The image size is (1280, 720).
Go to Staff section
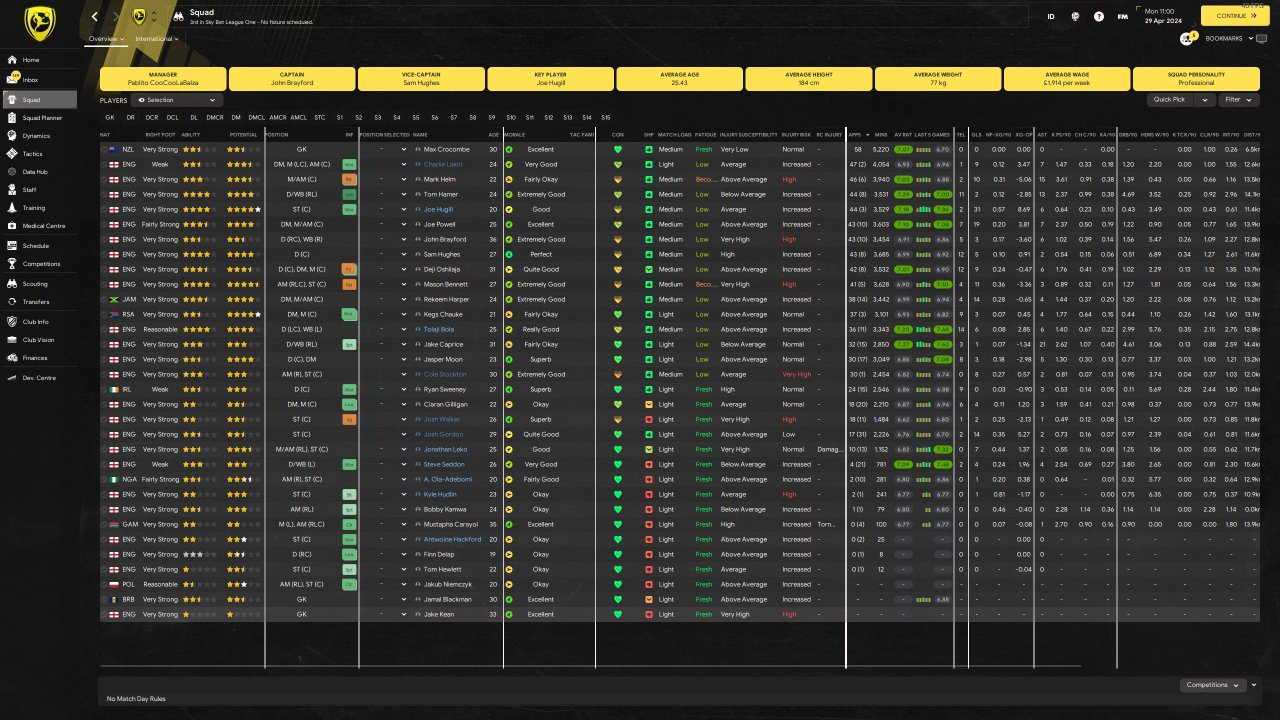click(x=39, y=189)
